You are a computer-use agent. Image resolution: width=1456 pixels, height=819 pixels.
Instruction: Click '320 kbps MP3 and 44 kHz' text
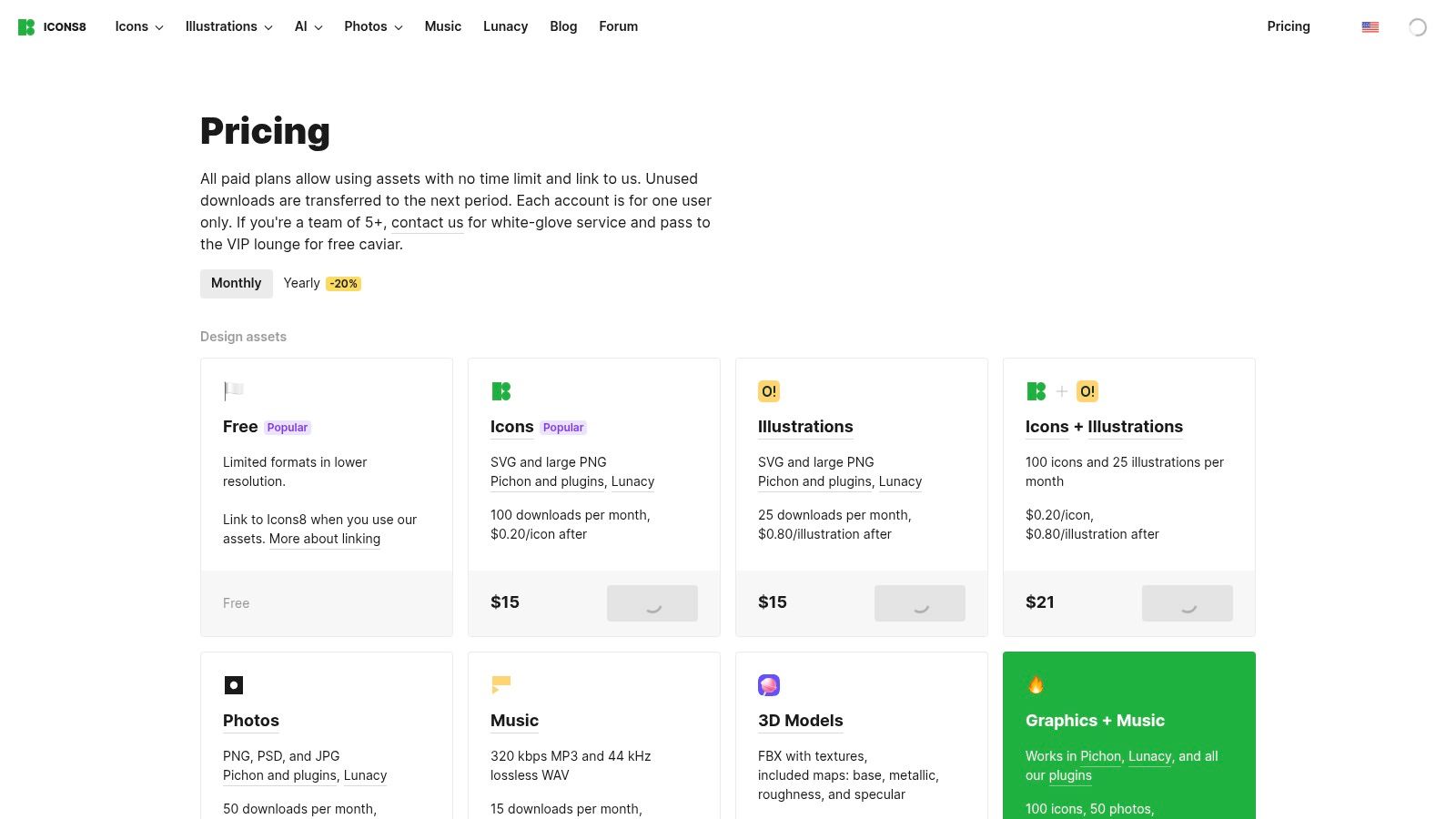(x=571, y=756)
